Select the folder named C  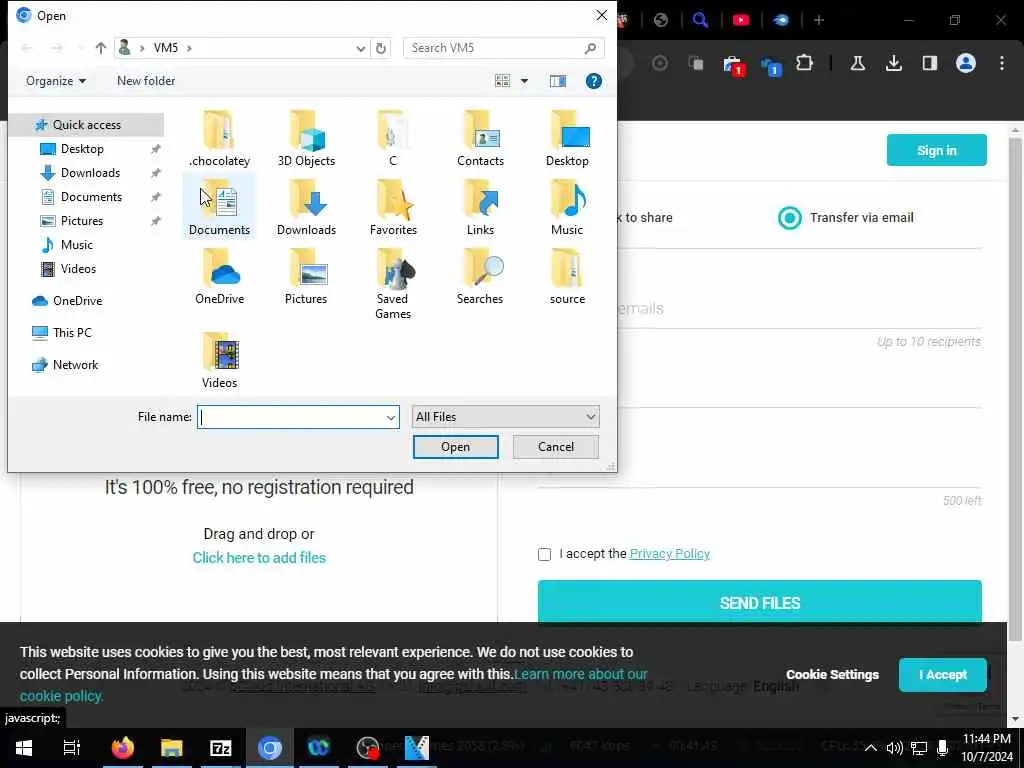click(392, 138)
